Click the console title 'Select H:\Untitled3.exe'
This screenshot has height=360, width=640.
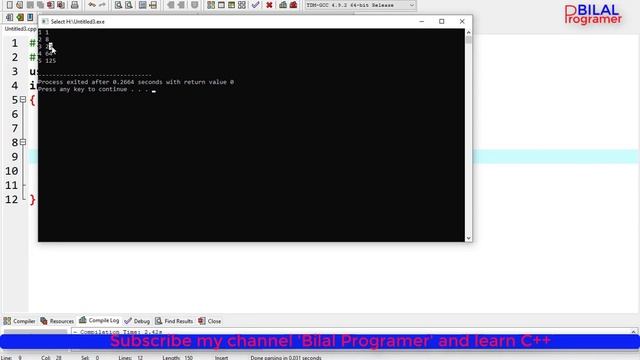78,22
